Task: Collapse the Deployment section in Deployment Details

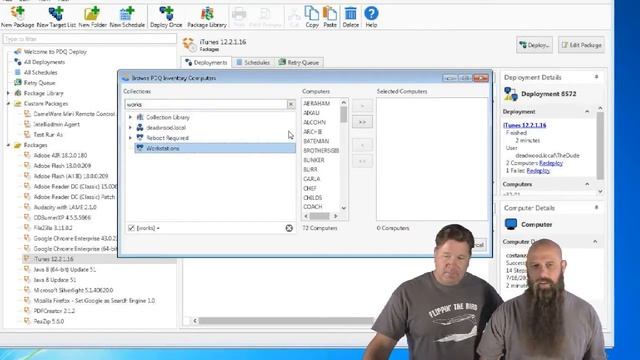Action: [x=587, y=111]
